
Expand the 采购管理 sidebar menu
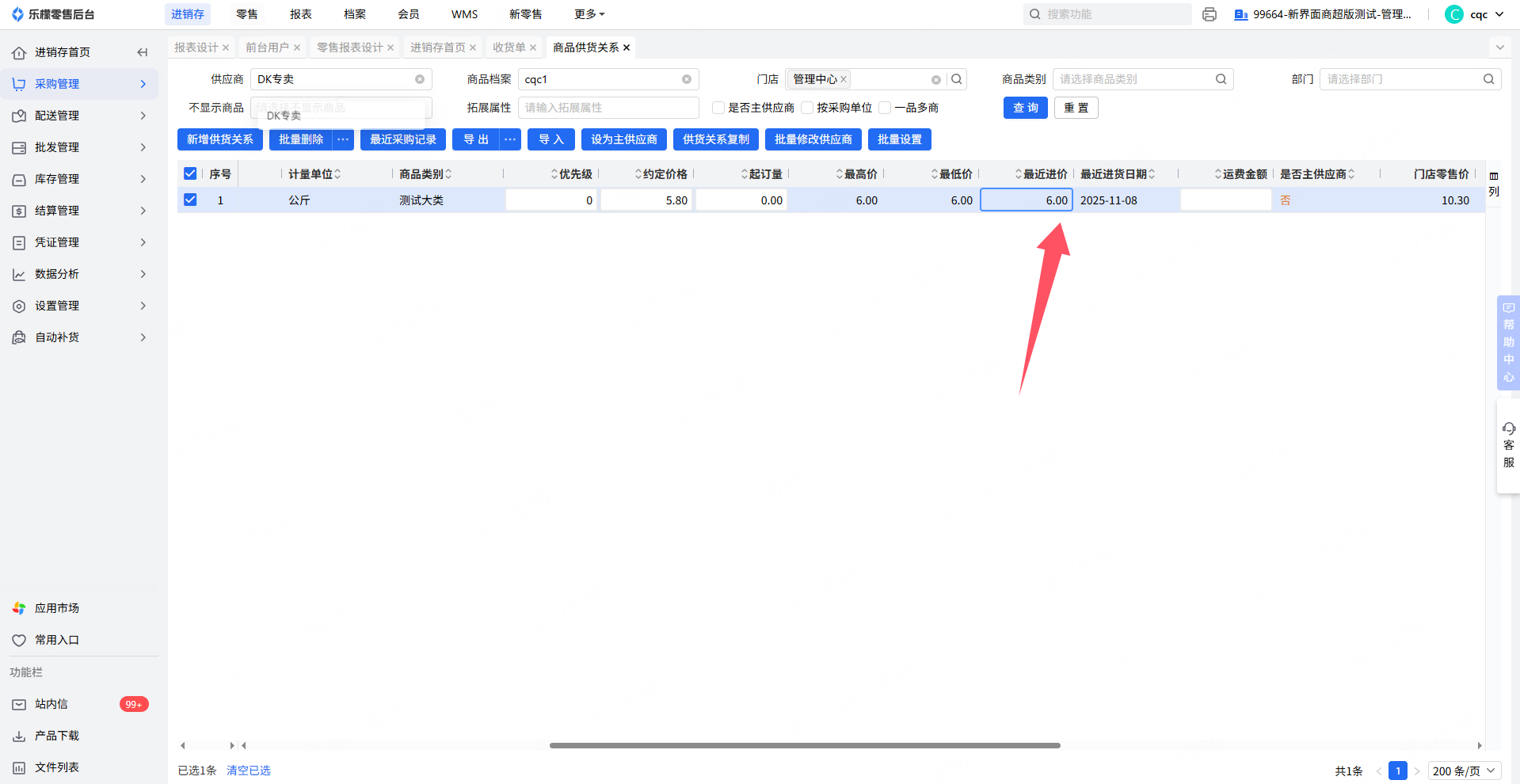tap(79, 84)
